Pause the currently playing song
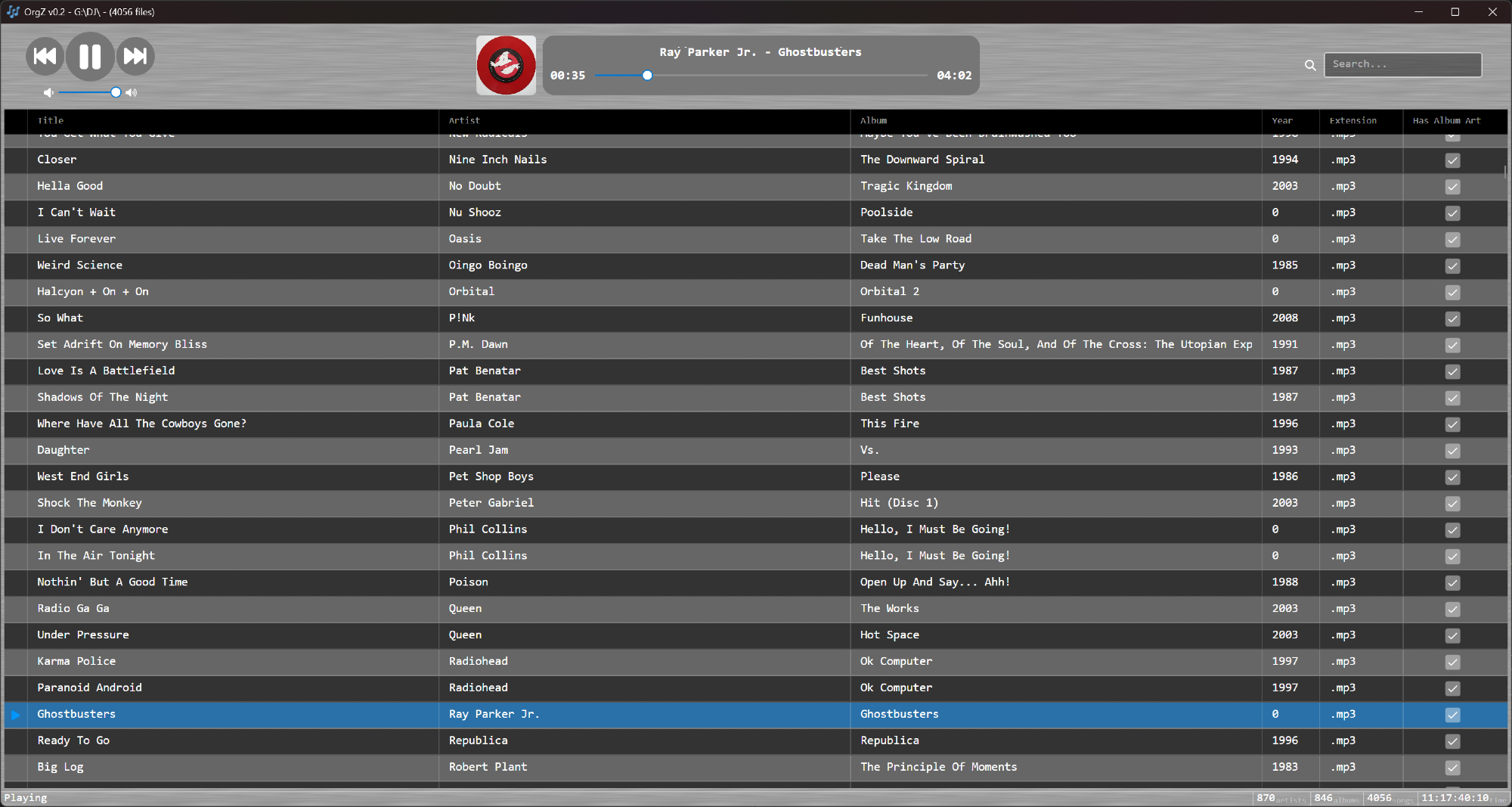1512x807 pixels. coord(90,57)
